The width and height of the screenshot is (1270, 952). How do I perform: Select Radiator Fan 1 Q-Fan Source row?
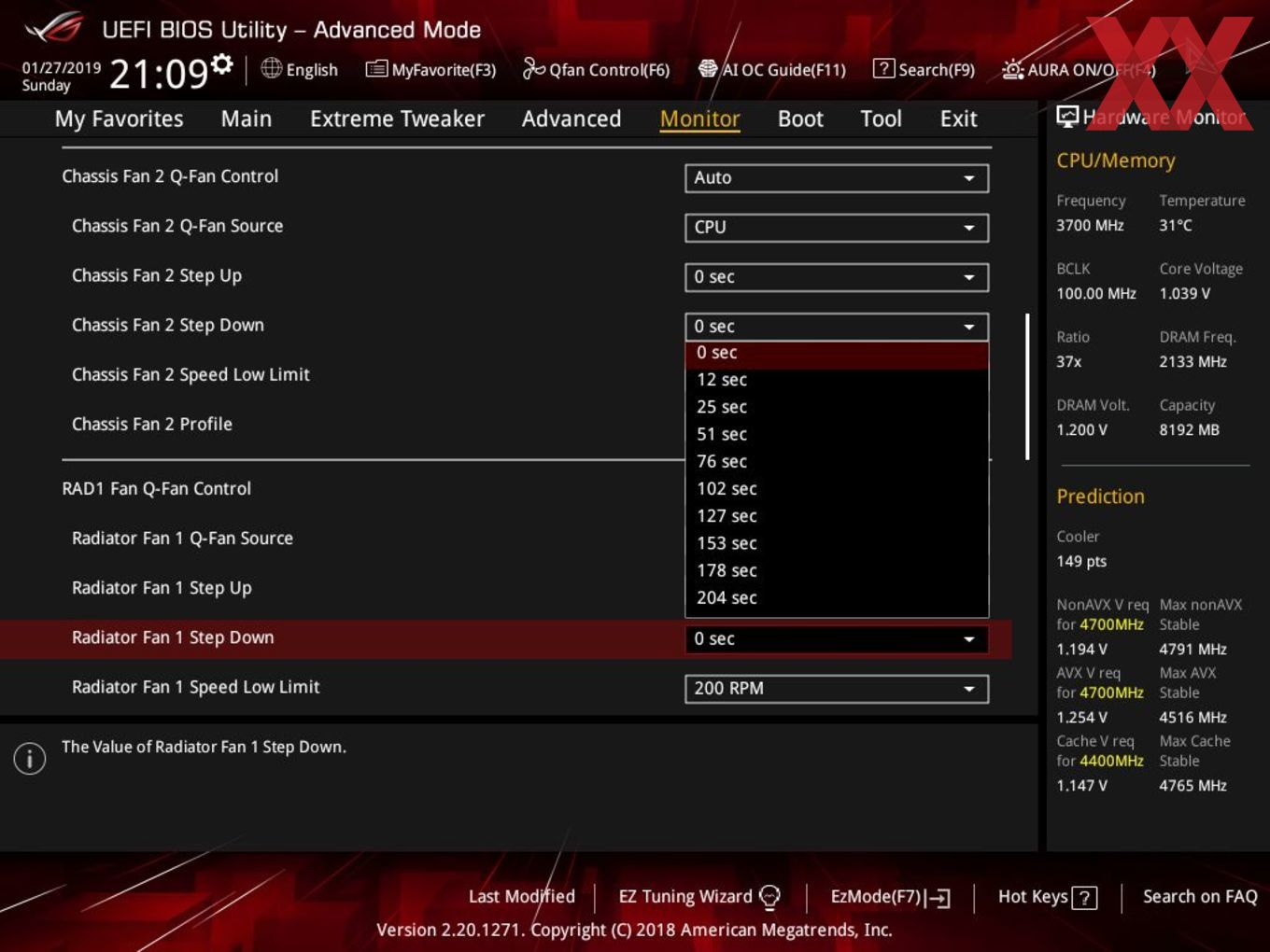click(182, 538)
